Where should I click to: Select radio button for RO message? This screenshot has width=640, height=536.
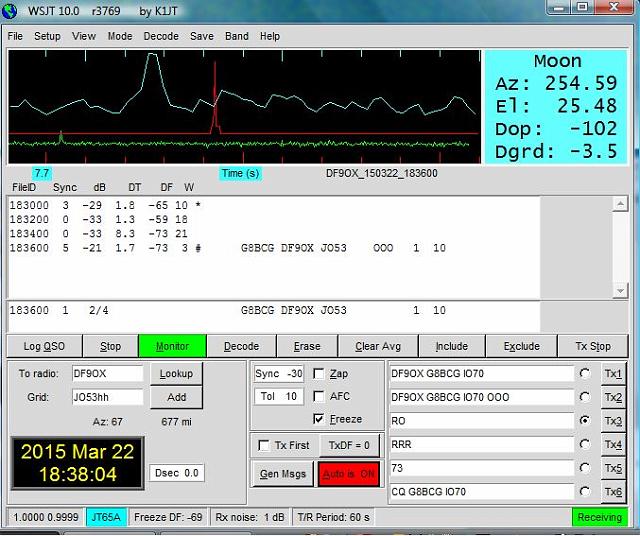[x=585, y=420]
